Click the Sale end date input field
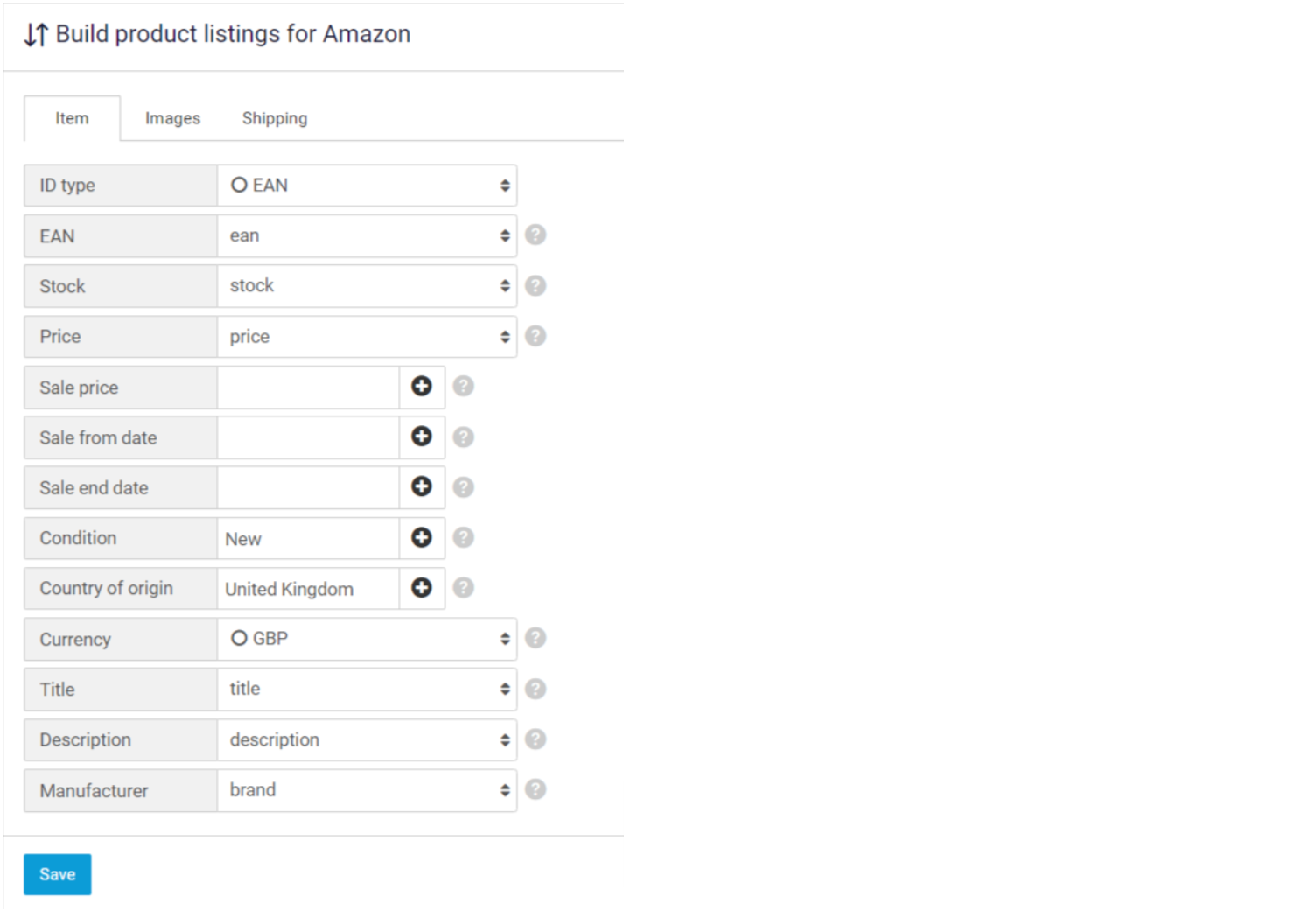Viewport: 1316px width, 917px height. click(x=308, y=487)
